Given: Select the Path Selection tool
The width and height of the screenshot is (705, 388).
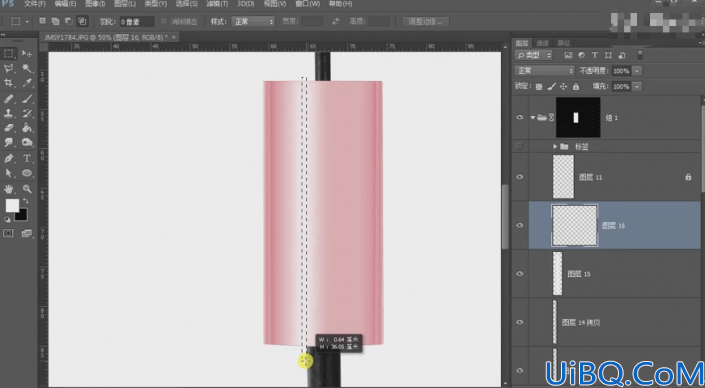Looking at the screenshot, I should point(9,173).
